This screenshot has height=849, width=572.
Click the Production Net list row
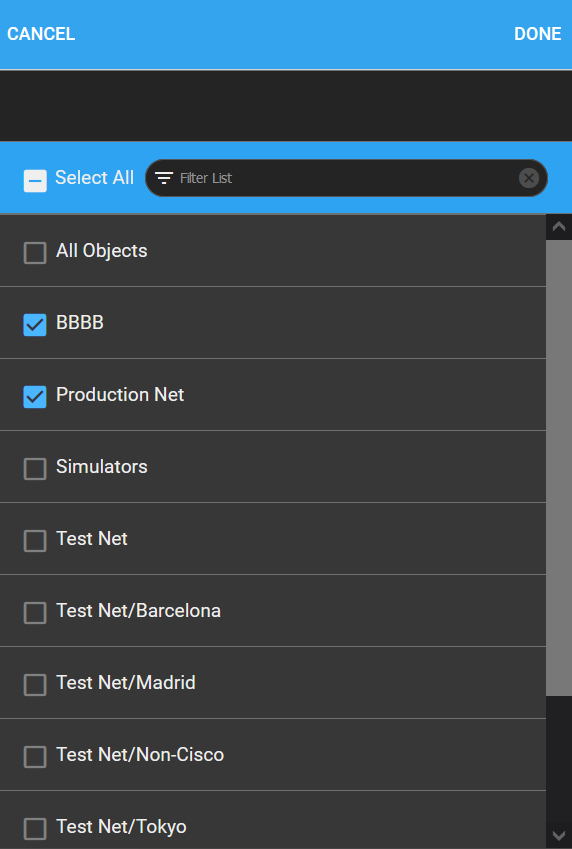tap(273, 395)
